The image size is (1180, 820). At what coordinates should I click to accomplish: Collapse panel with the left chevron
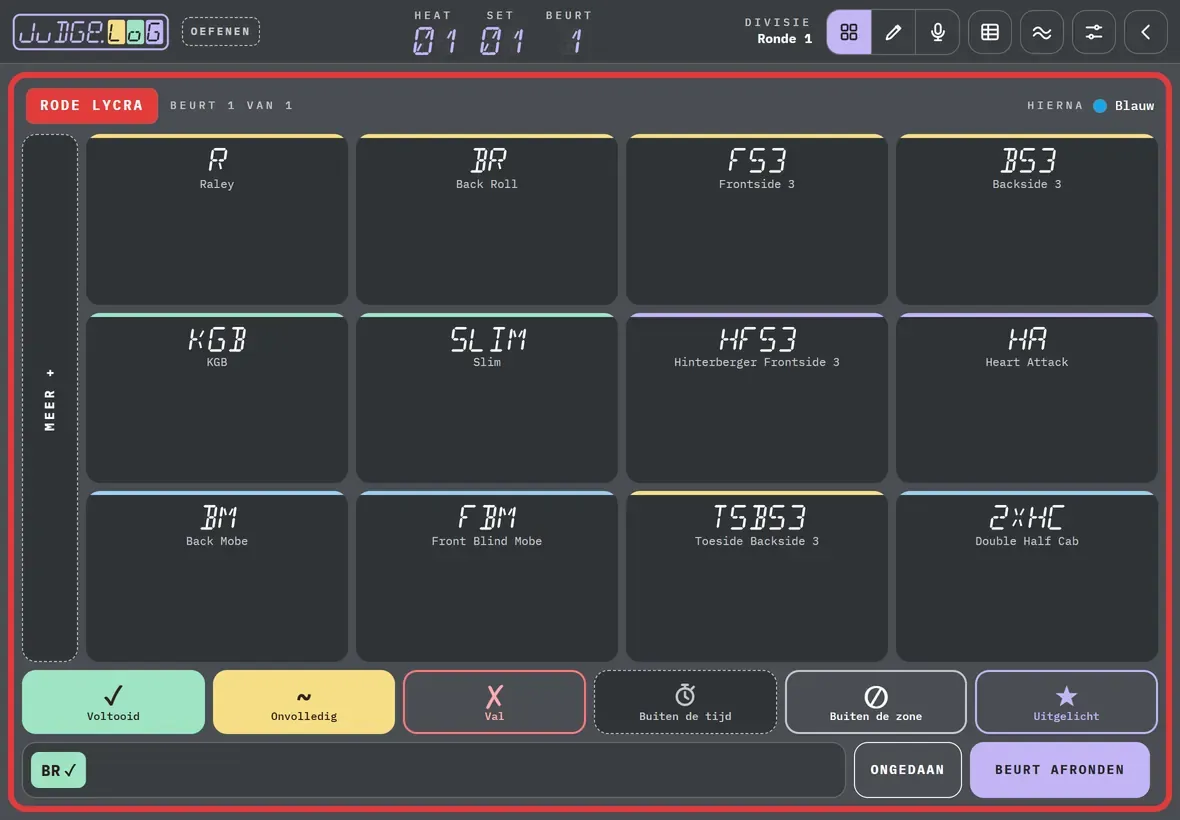(1145, 32)
